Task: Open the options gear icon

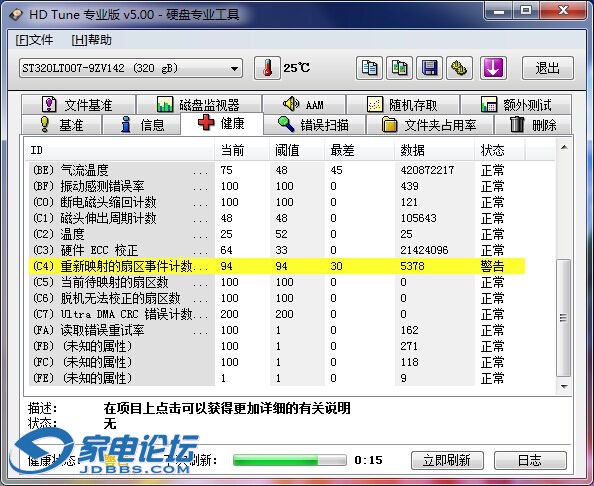Action: [x=459, y=68]
